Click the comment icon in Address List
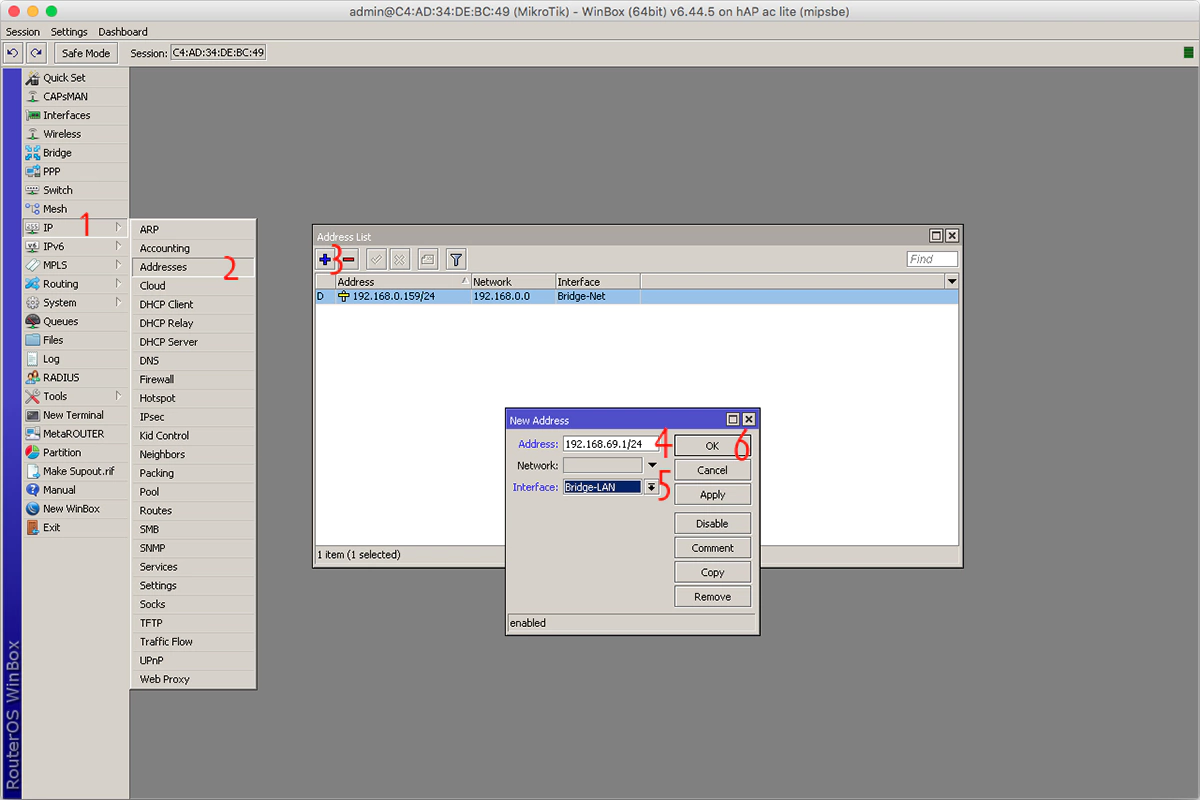 click(427, 259)
